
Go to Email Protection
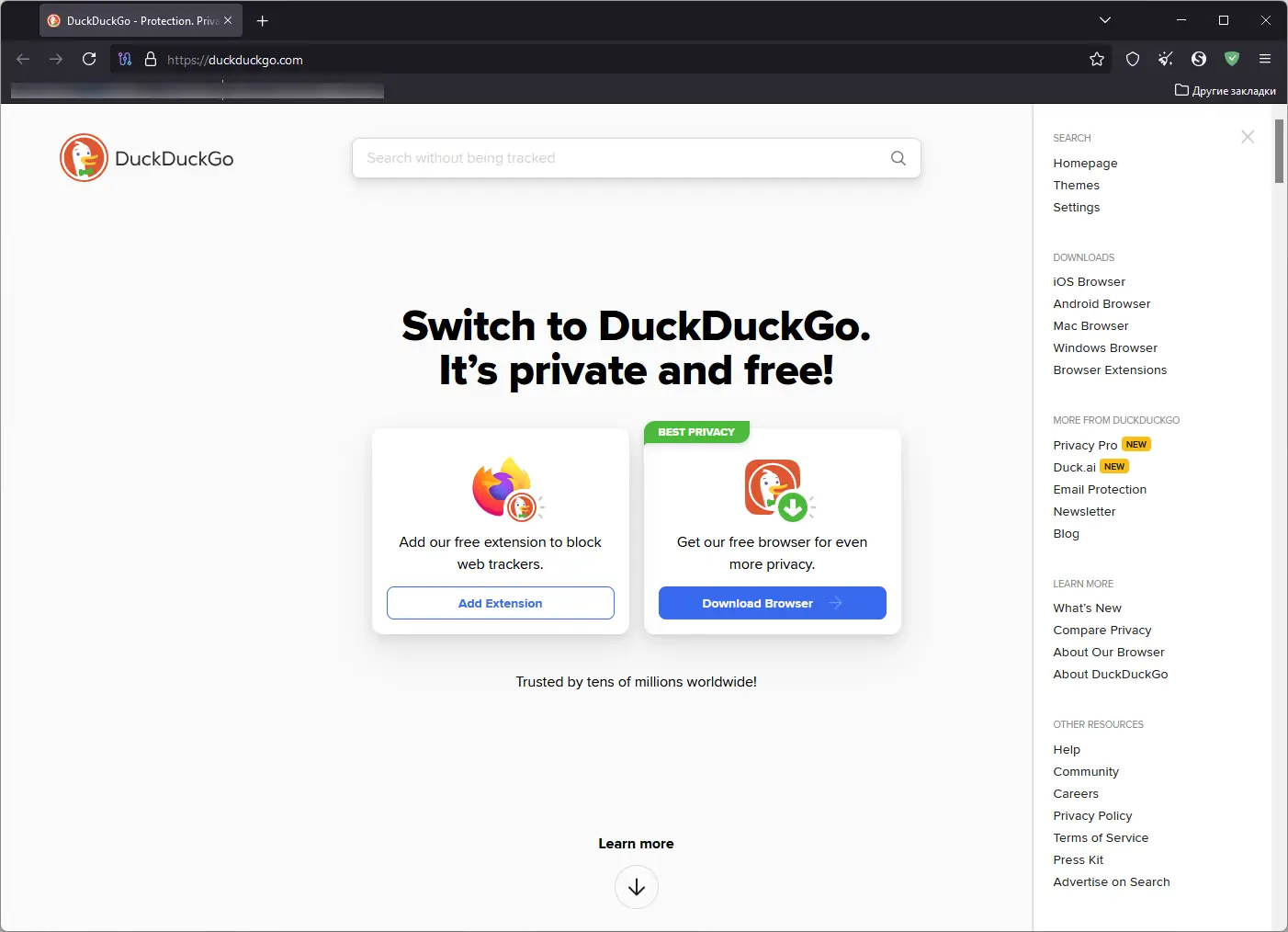[1101, 489]
